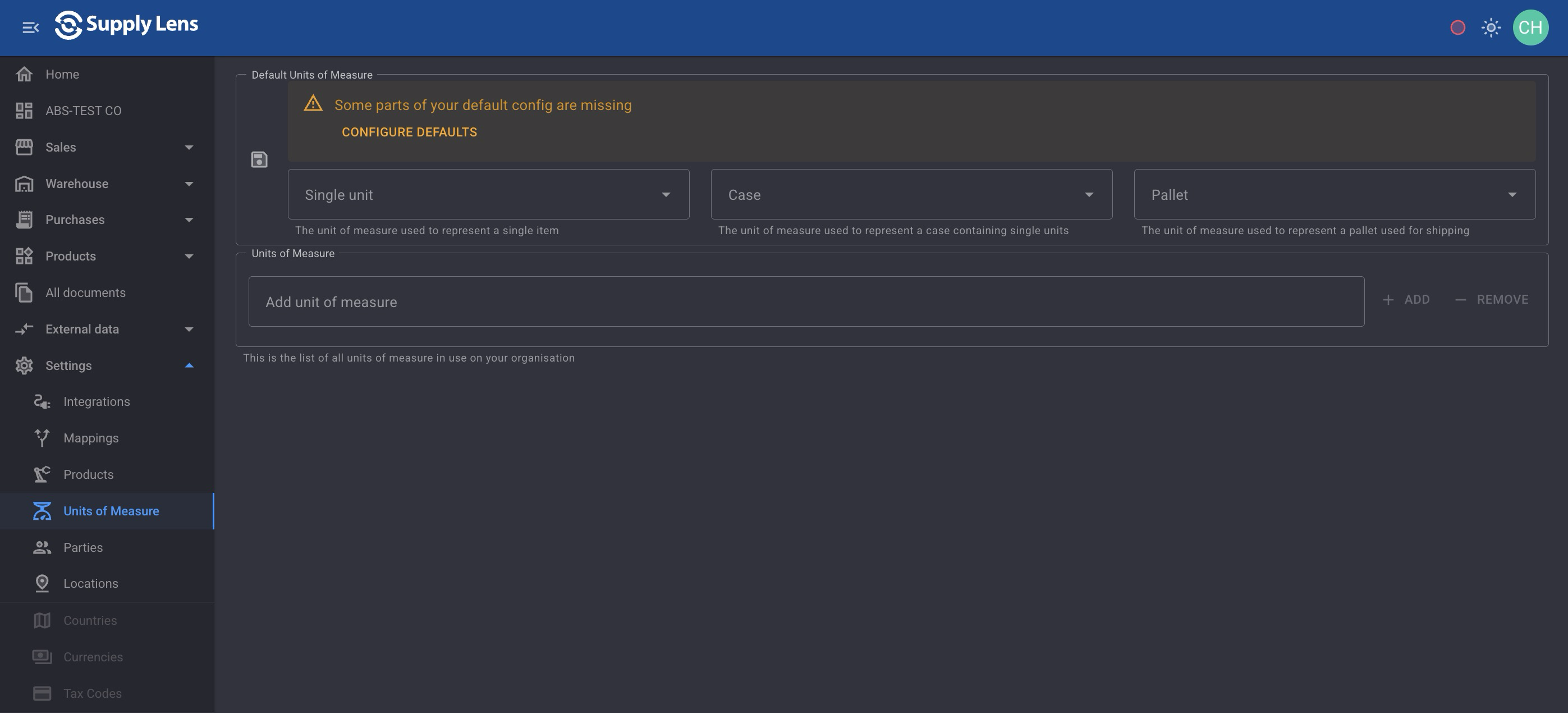1568x713 pixels.
Task: Open All documents
Action: coord(107,293)
